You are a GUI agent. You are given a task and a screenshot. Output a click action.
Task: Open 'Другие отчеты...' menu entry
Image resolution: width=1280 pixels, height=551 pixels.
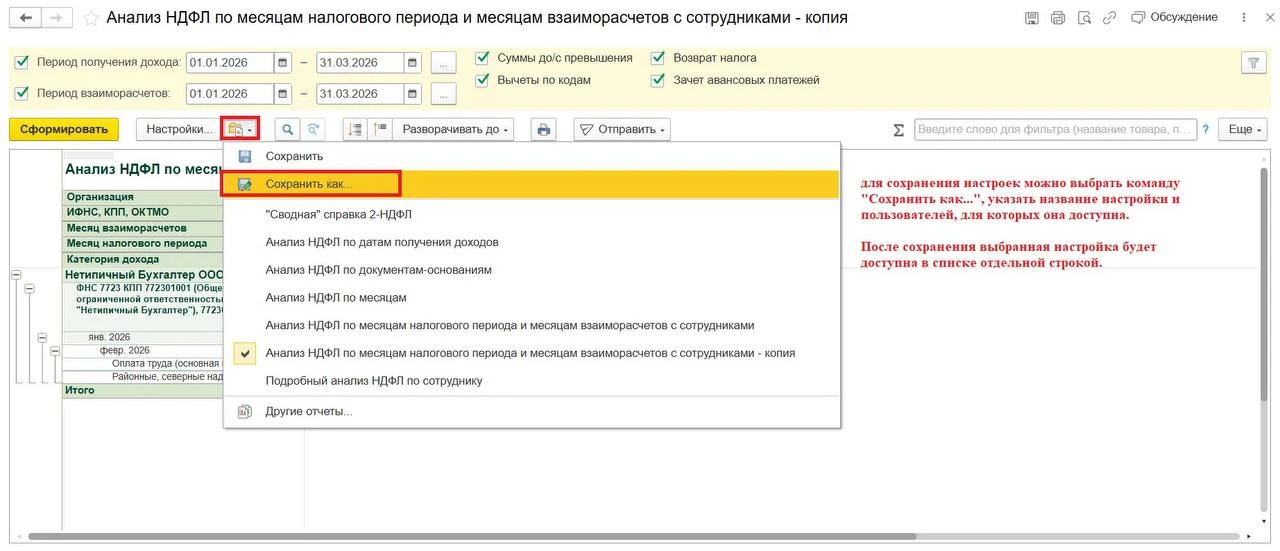(x=531, y=412)
